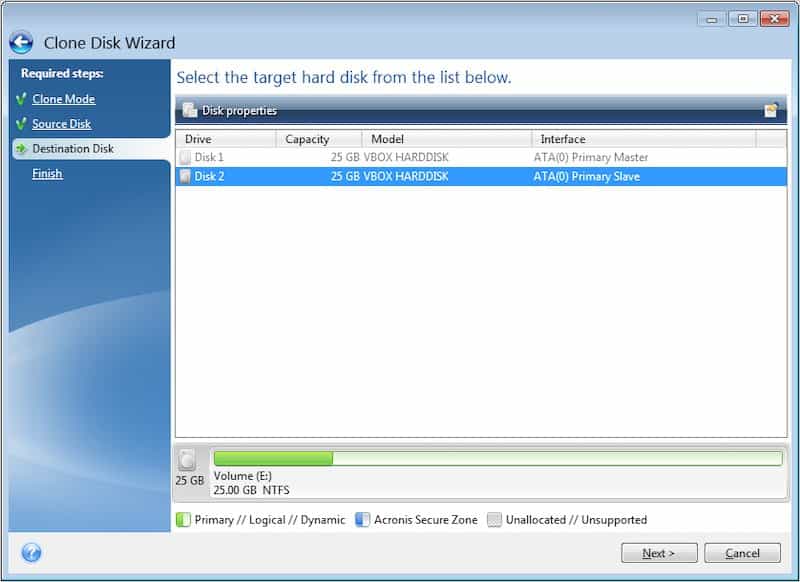Click the Next button
800x582 pixels.
(659, 553)
